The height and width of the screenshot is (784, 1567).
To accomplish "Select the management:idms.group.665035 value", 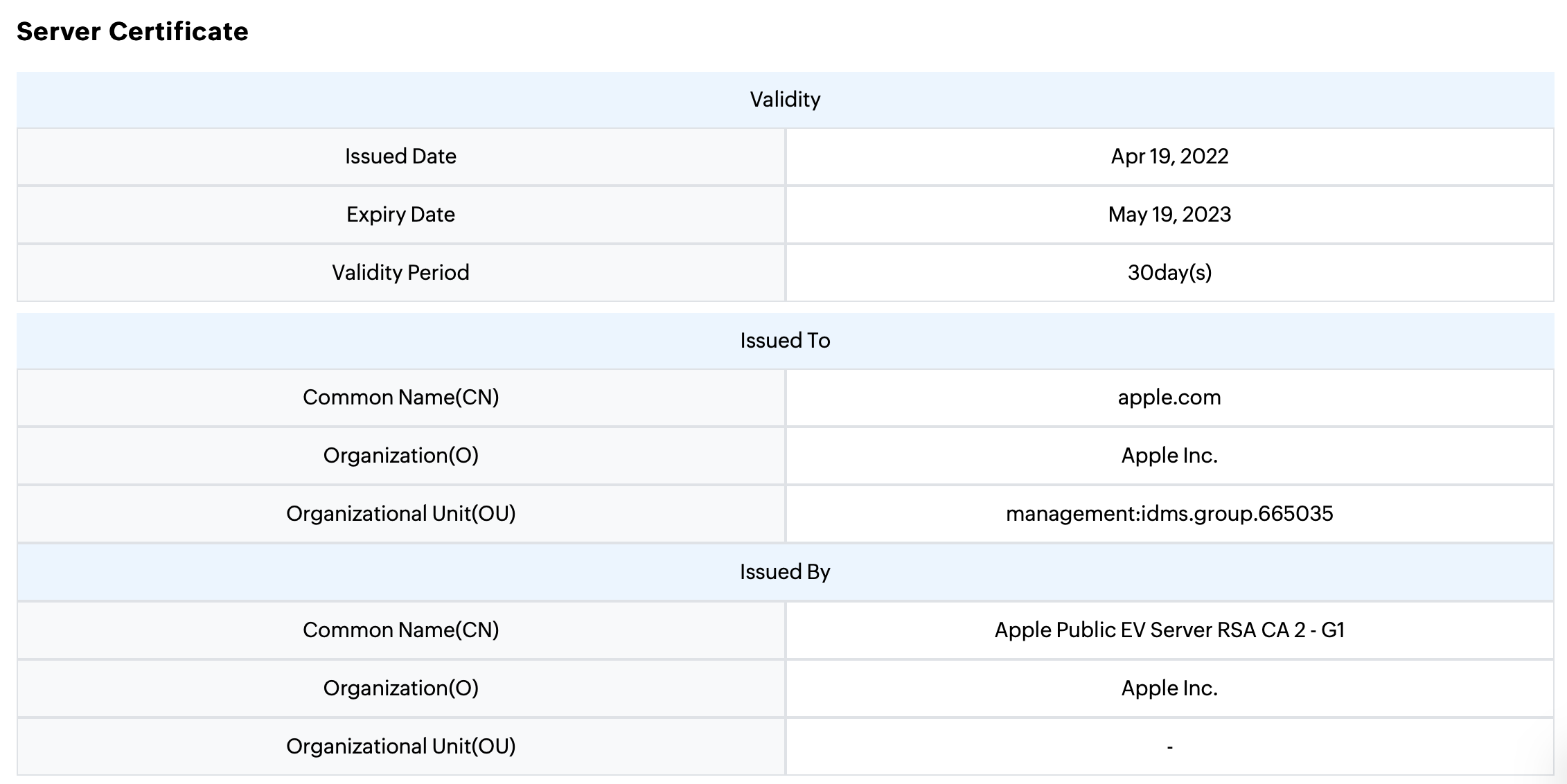I will pyautogui.click(x=1169, y=514).
